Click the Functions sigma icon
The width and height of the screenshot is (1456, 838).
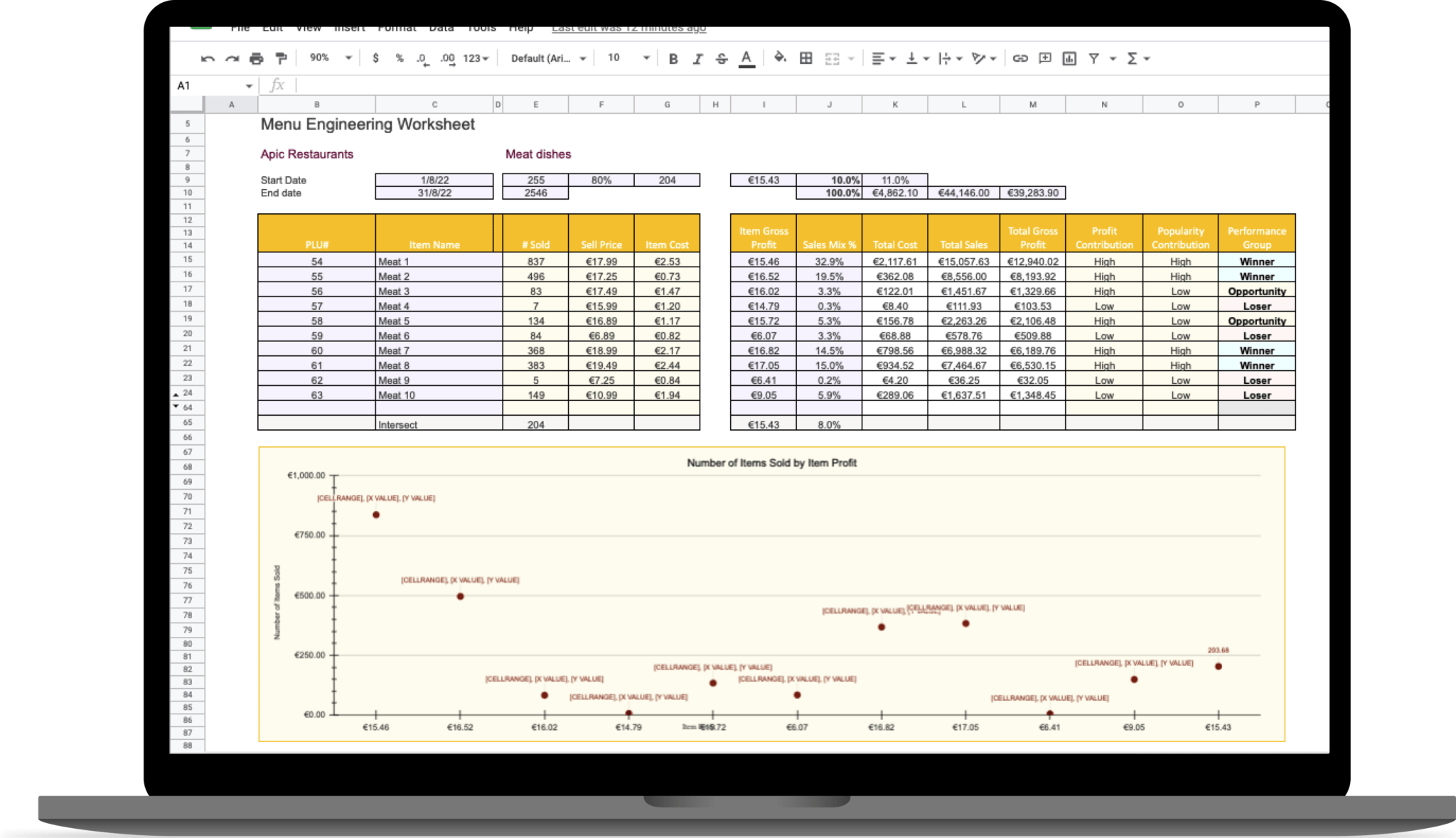[1132, 58]
